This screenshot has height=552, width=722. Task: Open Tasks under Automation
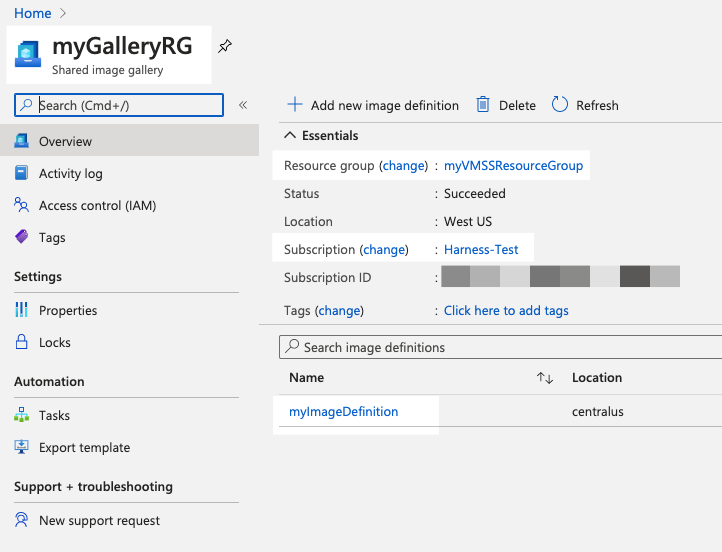(54, 416)
